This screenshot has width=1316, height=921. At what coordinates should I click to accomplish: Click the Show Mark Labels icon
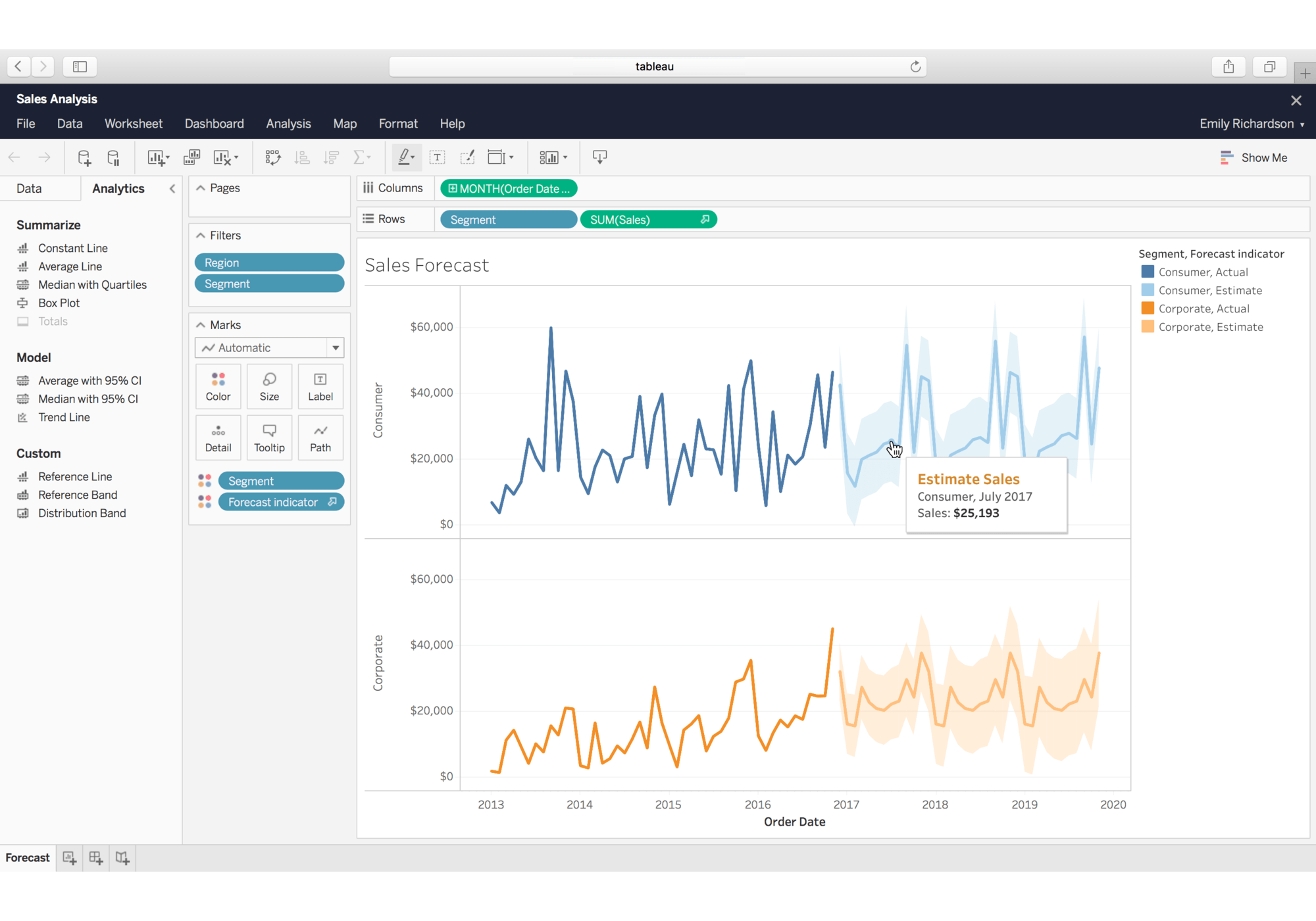[x=437, y=158]
